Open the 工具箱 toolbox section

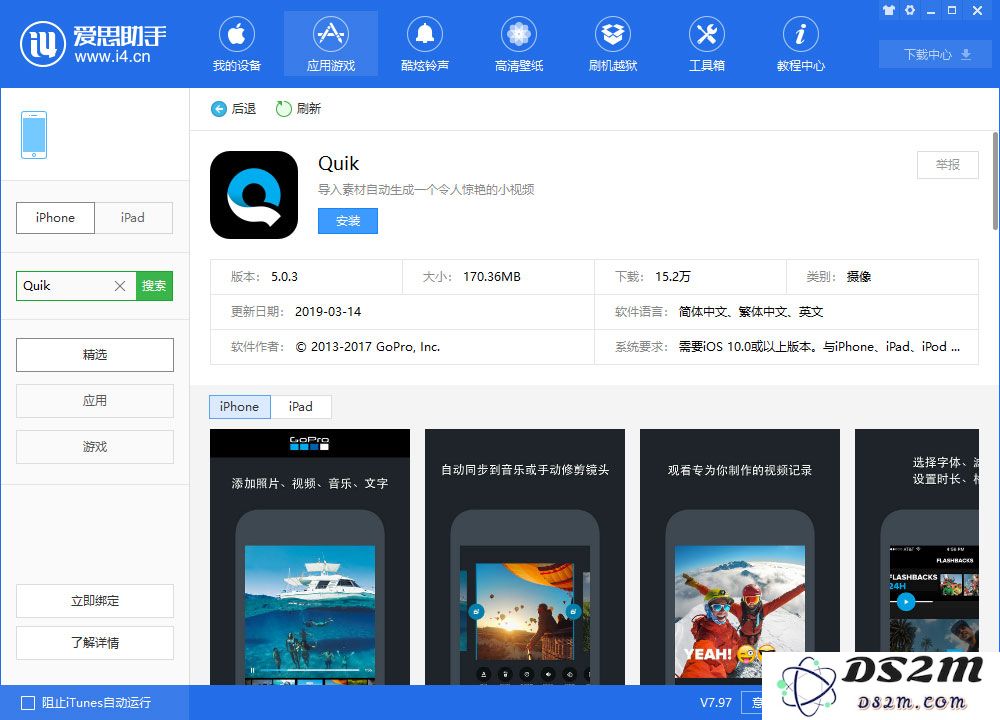(x=707, y=44)
